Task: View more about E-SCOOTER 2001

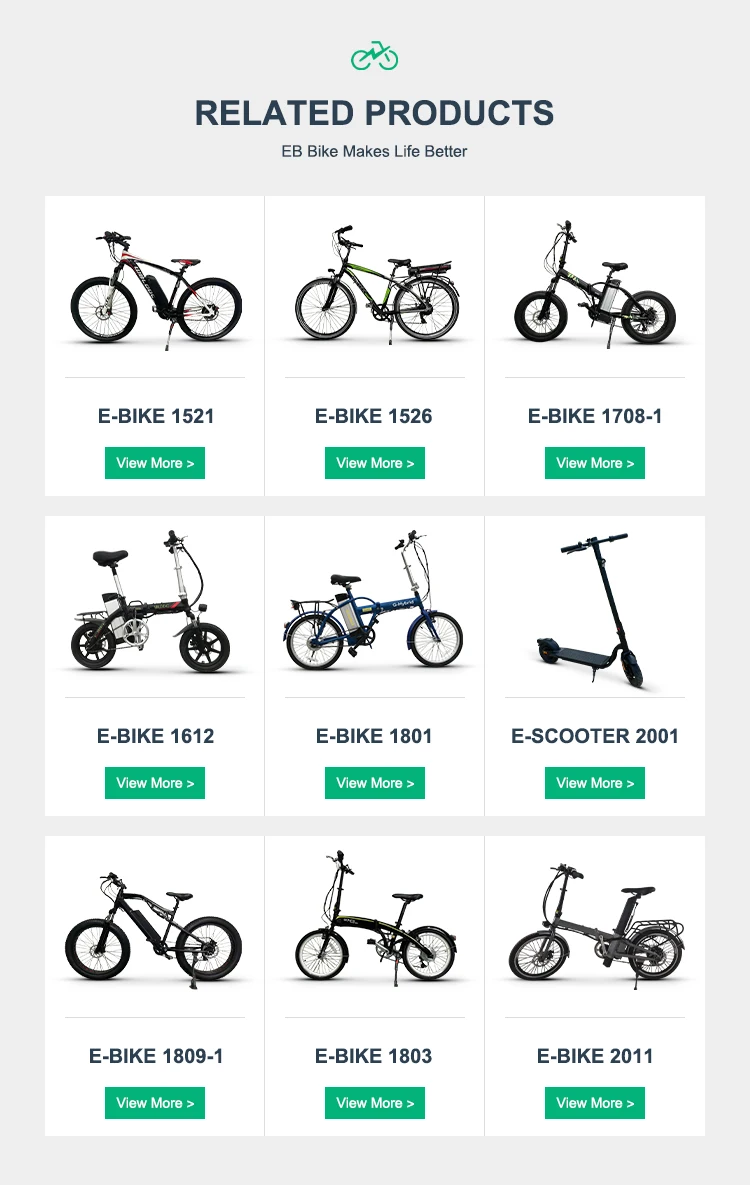Action: click(x=595, y=783)
